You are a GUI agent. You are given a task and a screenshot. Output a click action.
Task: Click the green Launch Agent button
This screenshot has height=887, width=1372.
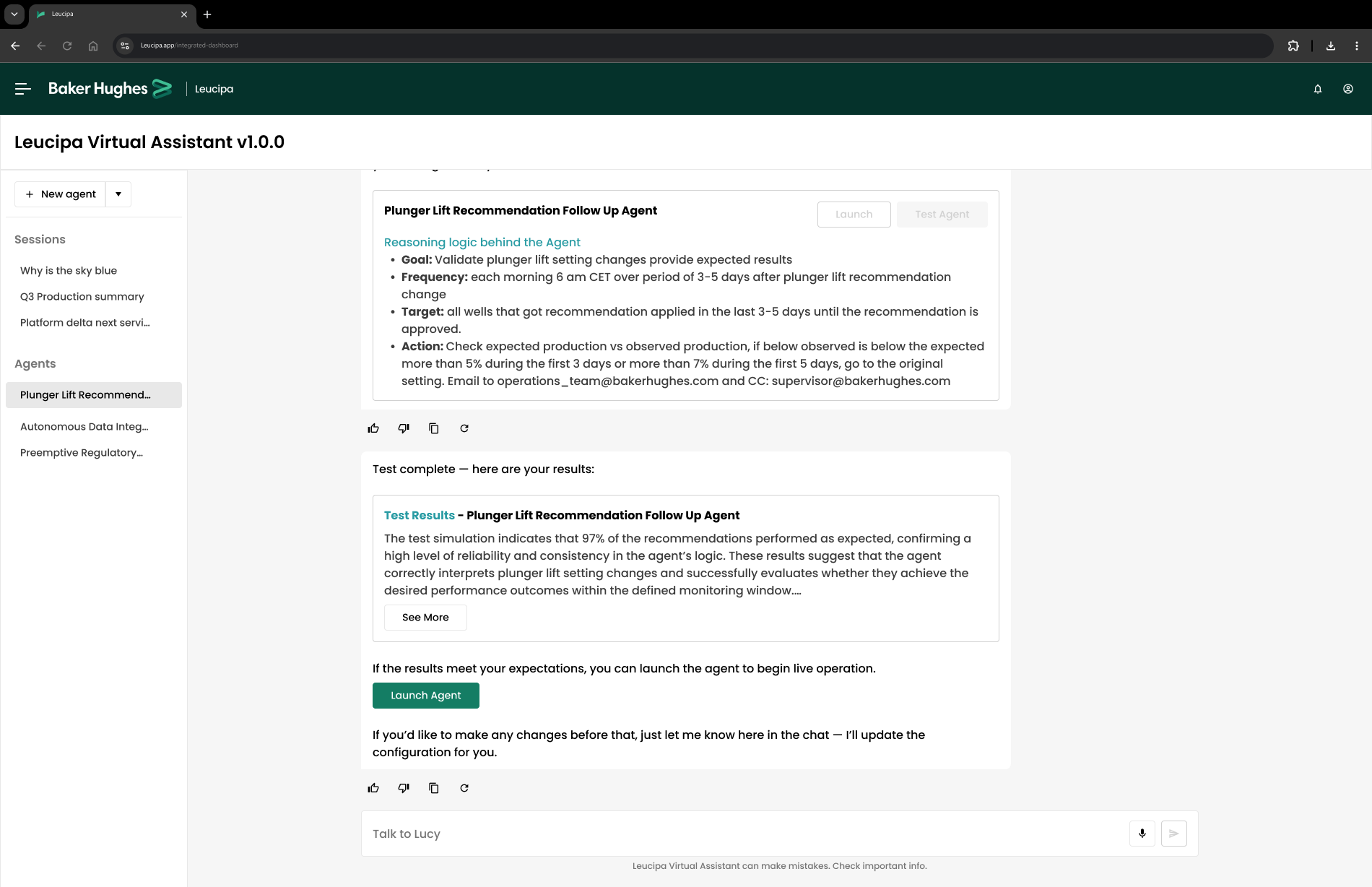[x=426, y=696]
